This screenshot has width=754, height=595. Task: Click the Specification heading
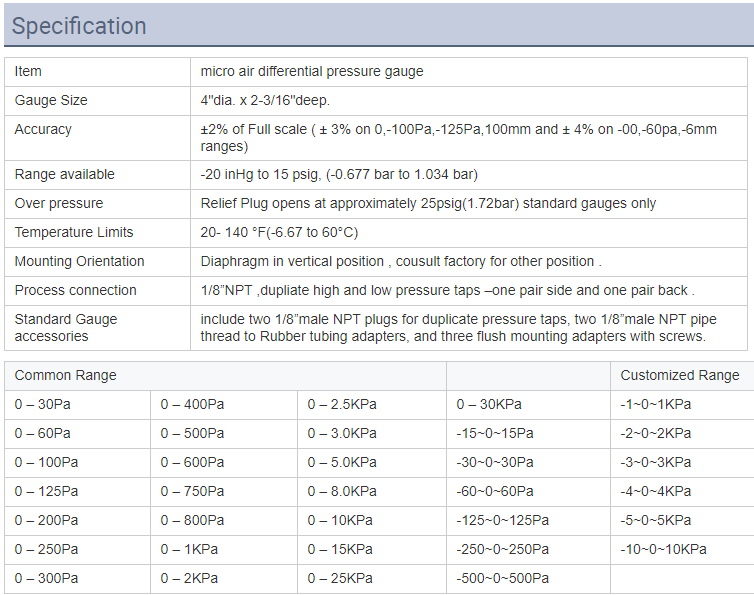(x=79, y=26)
